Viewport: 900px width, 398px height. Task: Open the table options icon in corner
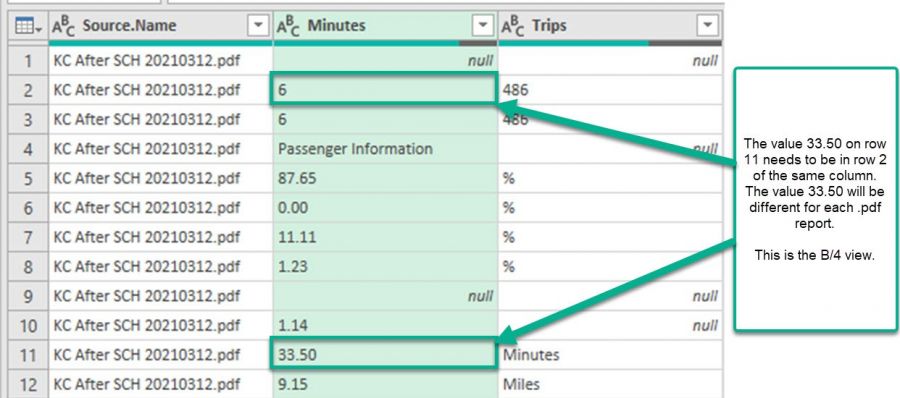(28, 26)
